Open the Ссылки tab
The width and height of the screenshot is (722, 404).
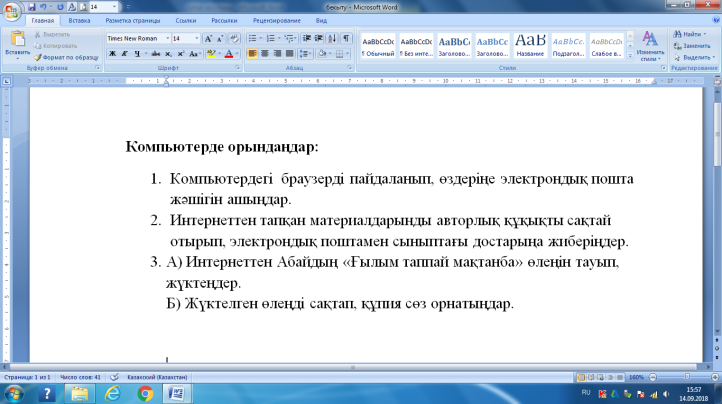(x=186, y=21)
